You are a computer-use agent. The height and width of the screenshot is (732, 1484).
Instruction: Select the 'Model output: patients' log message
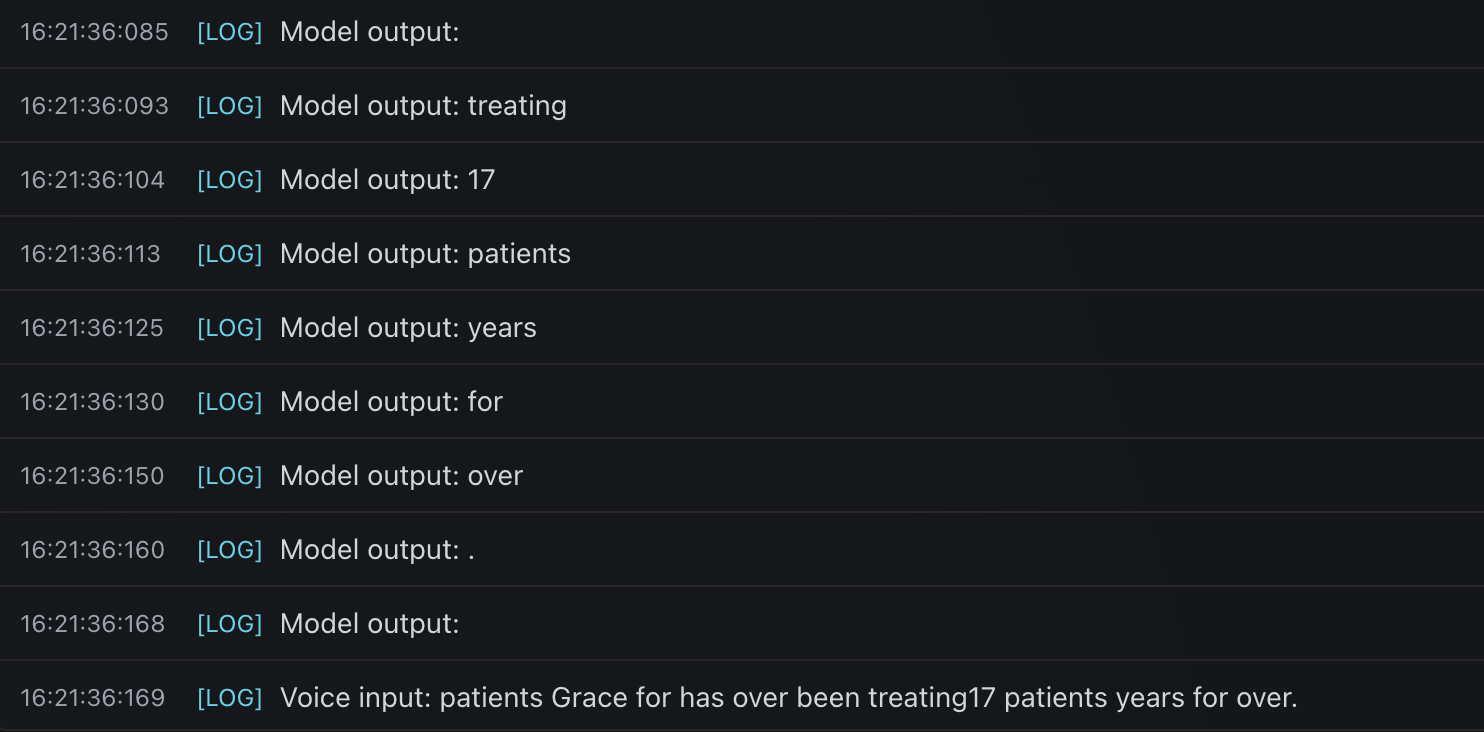point(425,254)
